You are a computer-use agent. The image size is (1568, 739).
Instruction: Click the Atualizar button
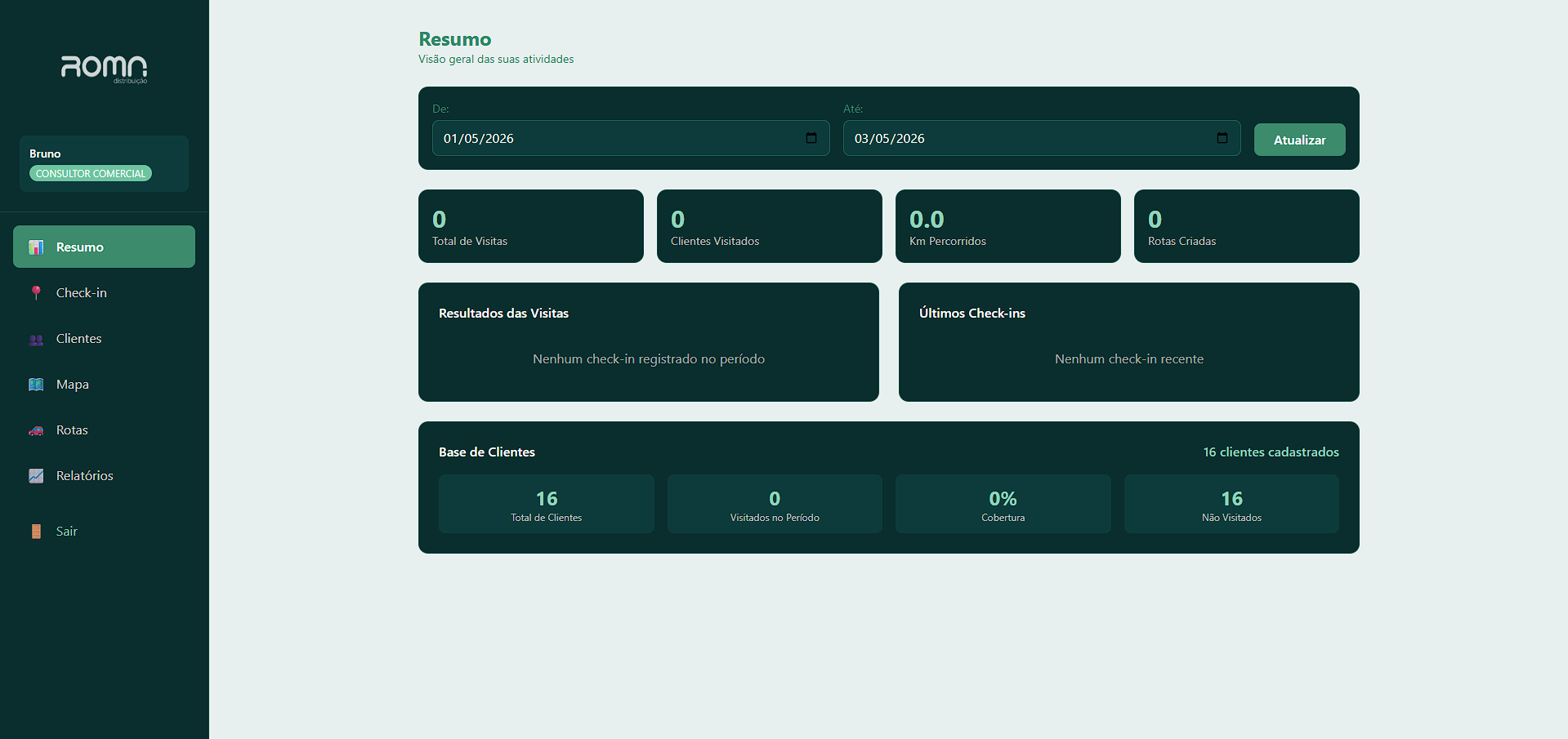tap(1299, 140)
